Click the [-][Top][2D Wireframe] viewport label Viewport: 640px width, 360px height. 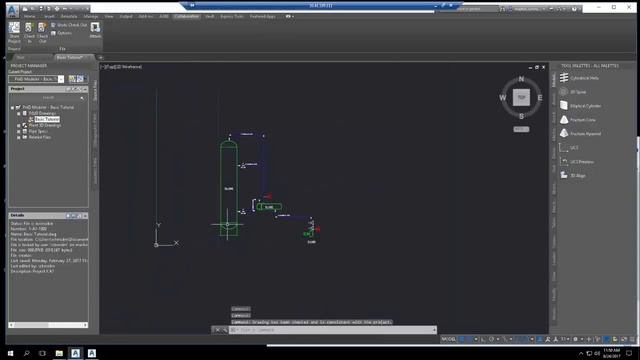point(121,67)
